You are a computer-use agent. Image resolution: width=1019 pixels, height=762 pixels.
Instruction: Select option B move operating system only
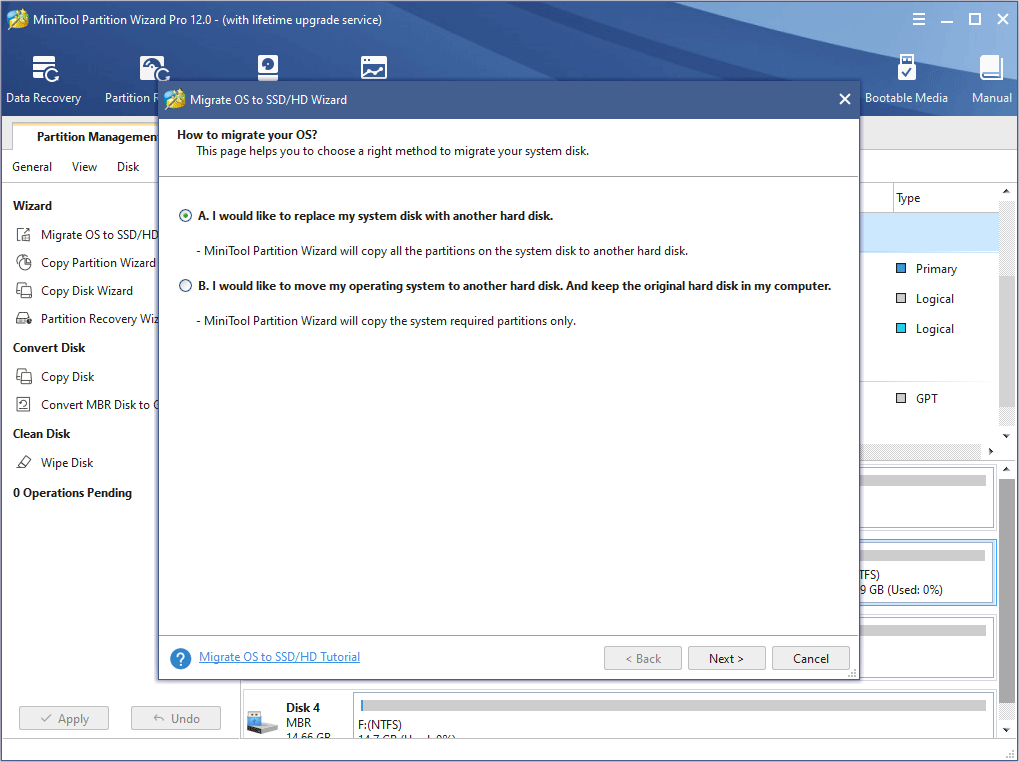[x=185, y=286]
